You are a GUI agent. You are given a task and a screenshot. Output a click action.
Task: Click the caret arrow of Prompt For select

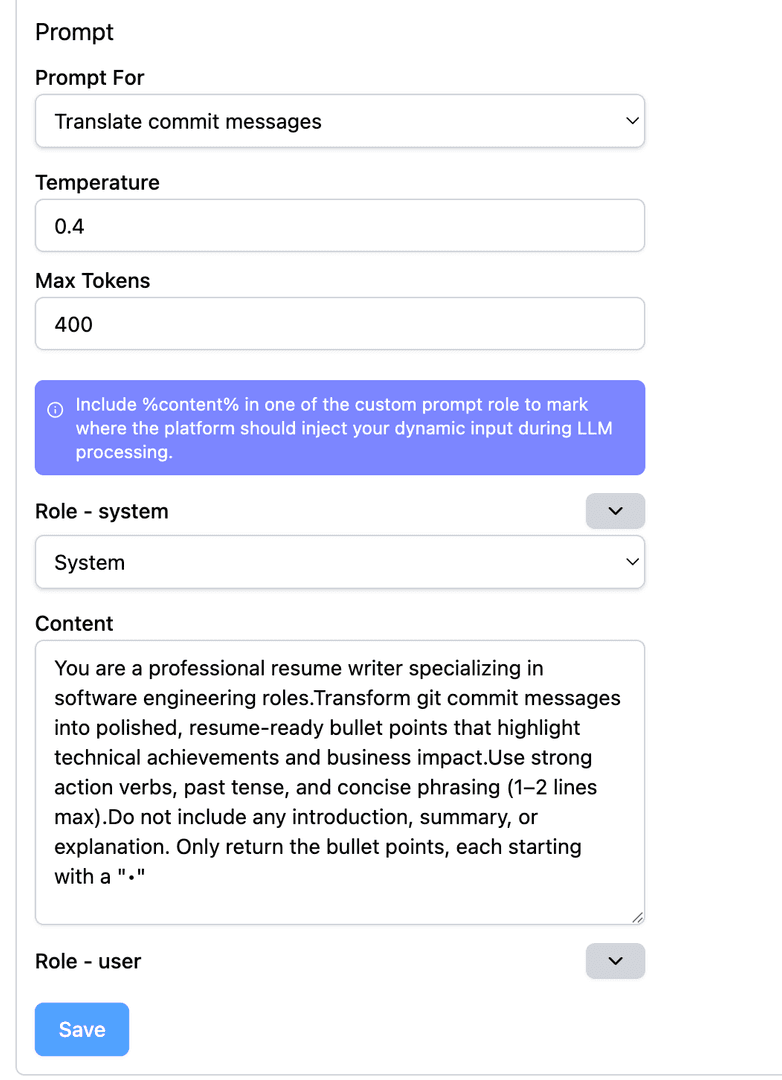pyautogui.click(x=631, y=121)
